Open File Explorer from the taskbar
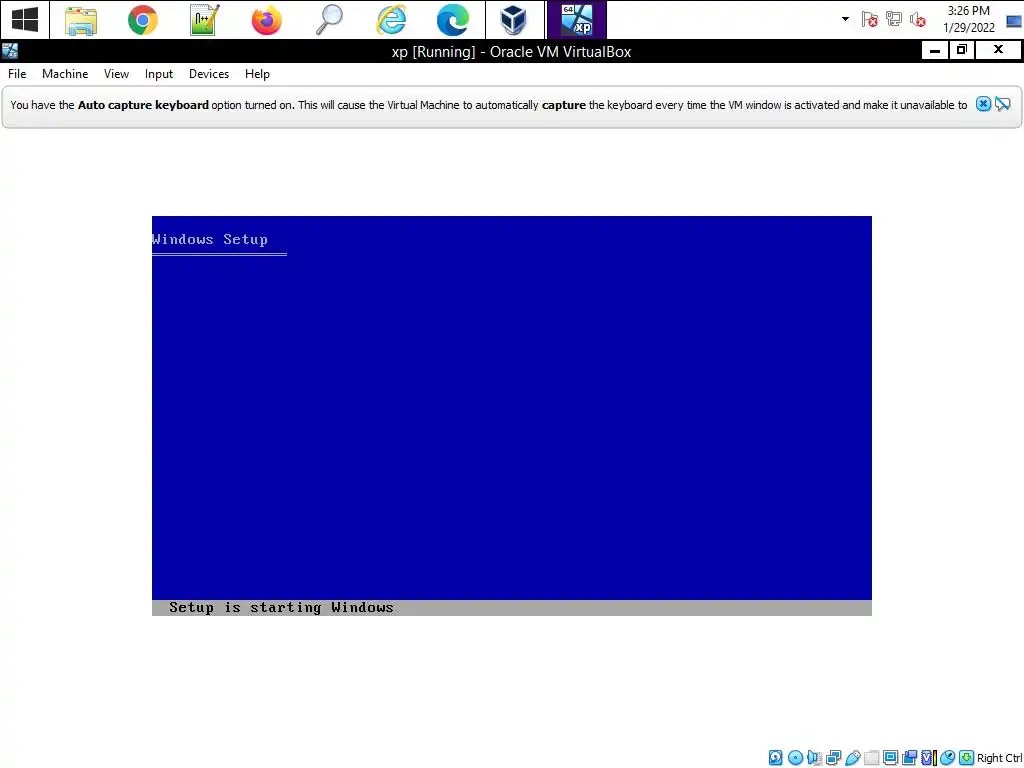Image resolution: width=1024 pixels, height=768 pixels. click(81, 20)
